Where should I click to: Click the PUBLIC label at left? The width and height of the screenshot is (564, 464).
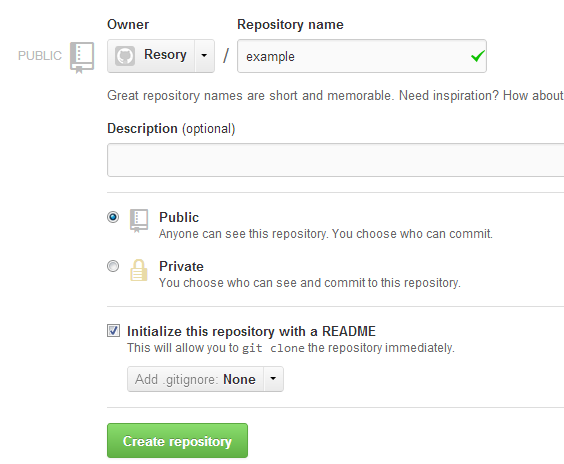pyautogui.click(x=40, y=56)
